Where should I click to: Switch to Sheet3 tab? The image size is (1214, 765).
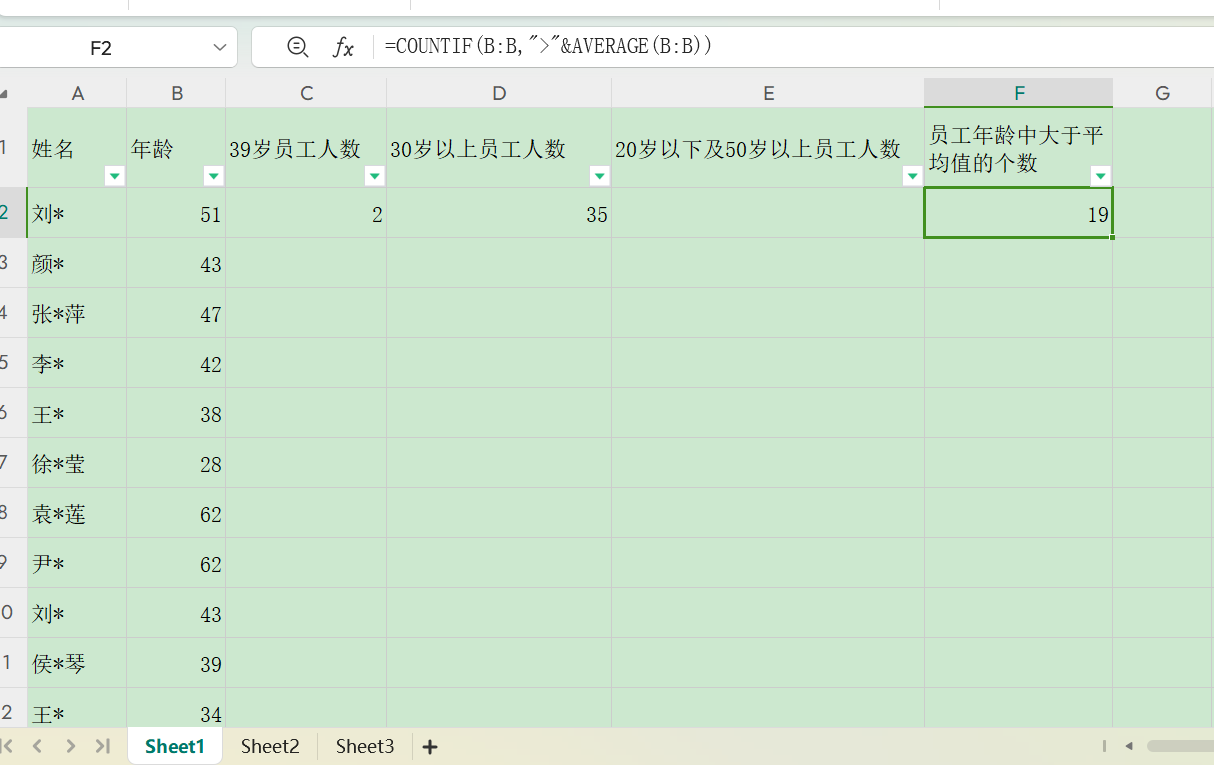click(365, 746)
